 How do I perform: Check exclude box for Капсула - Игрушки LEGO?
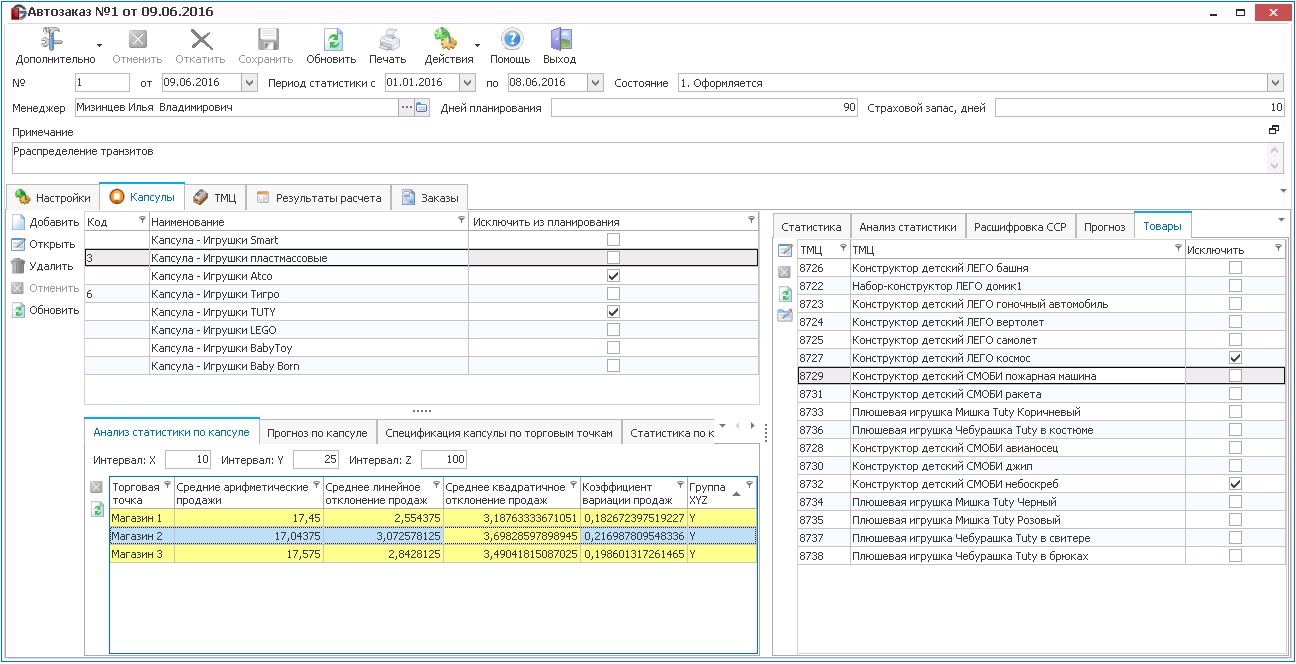click(x=613, y=330)
